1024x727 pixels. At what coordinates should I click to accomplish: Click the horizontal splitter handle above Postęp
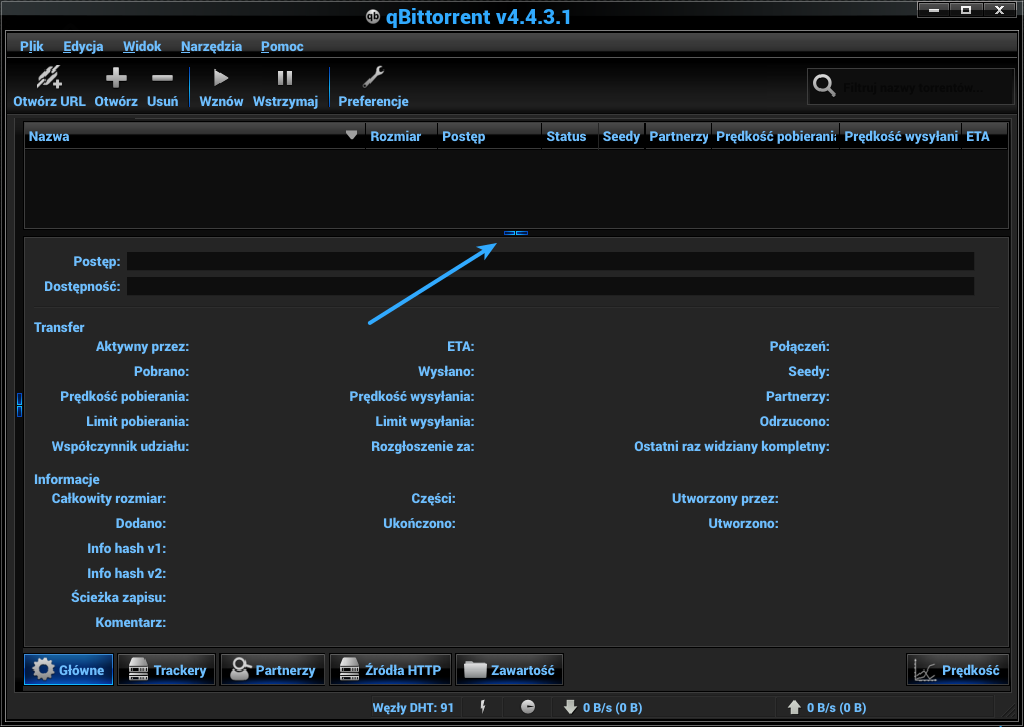pos(516,233)
